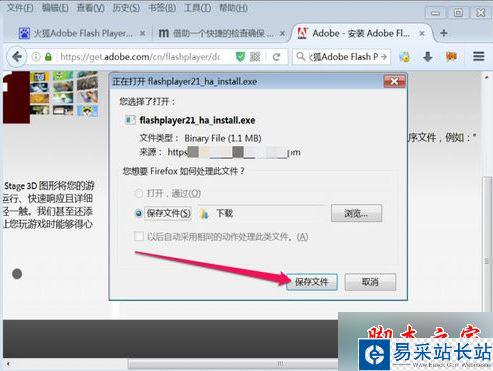Close the flashplayer21 download dialog
The image size is (493, 371).
pos(394,81)
